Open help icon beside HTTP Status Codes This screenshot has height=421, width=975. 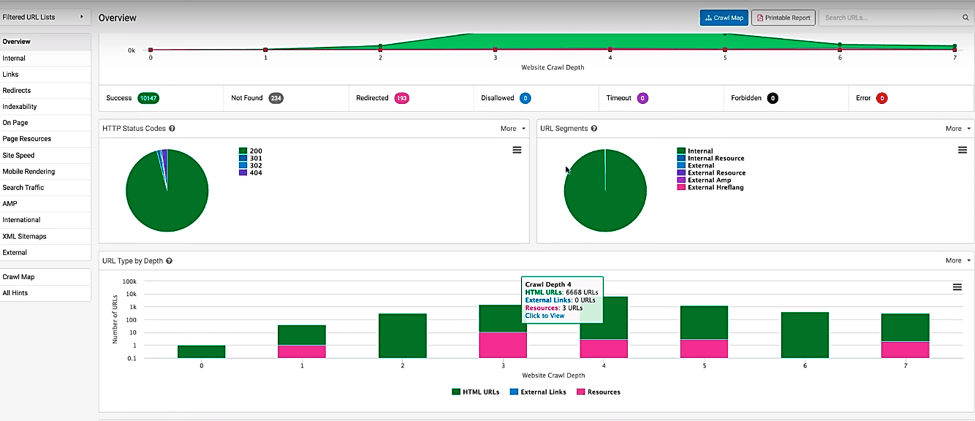click(x=172, y=129)
